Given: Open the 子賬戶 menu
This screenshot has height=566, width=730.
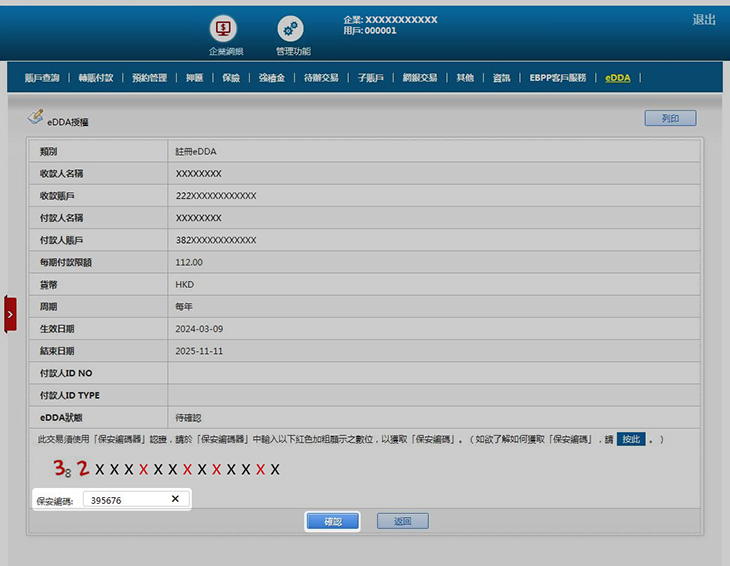Looking at the screenshot, I should click(369, 77).
